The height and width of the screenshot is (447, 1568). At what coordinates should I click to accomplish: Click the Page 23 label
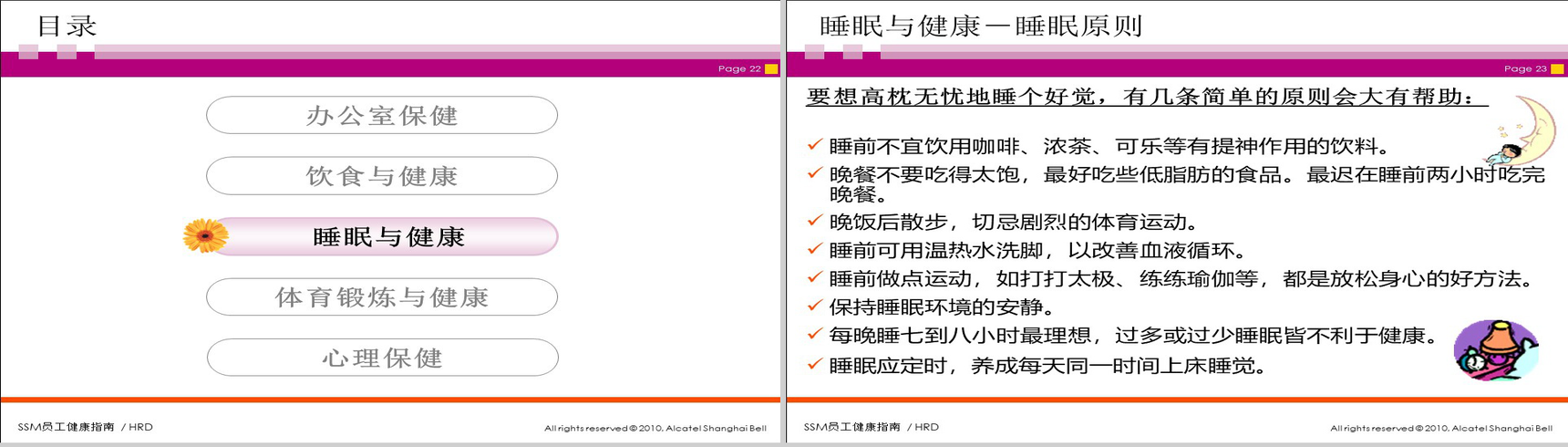1525,68
